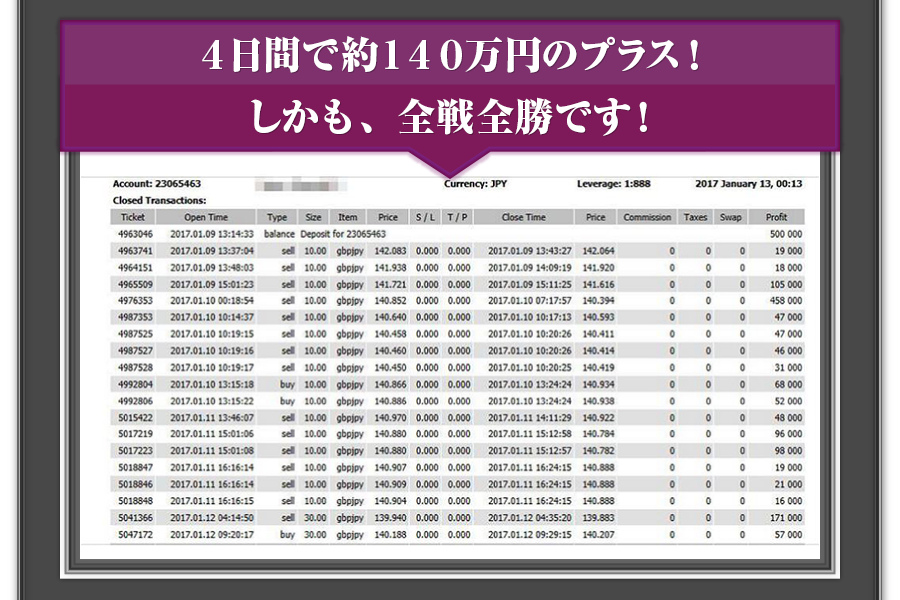Click ticket number 4976353
This screenshot has height=600, width=900.
click(133, 301)
